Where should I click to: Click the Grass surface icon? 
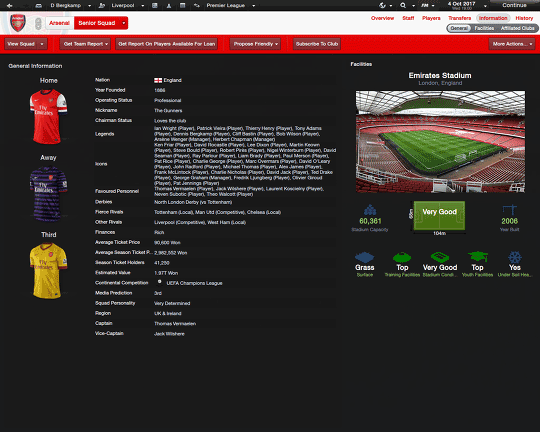(364, 257)
